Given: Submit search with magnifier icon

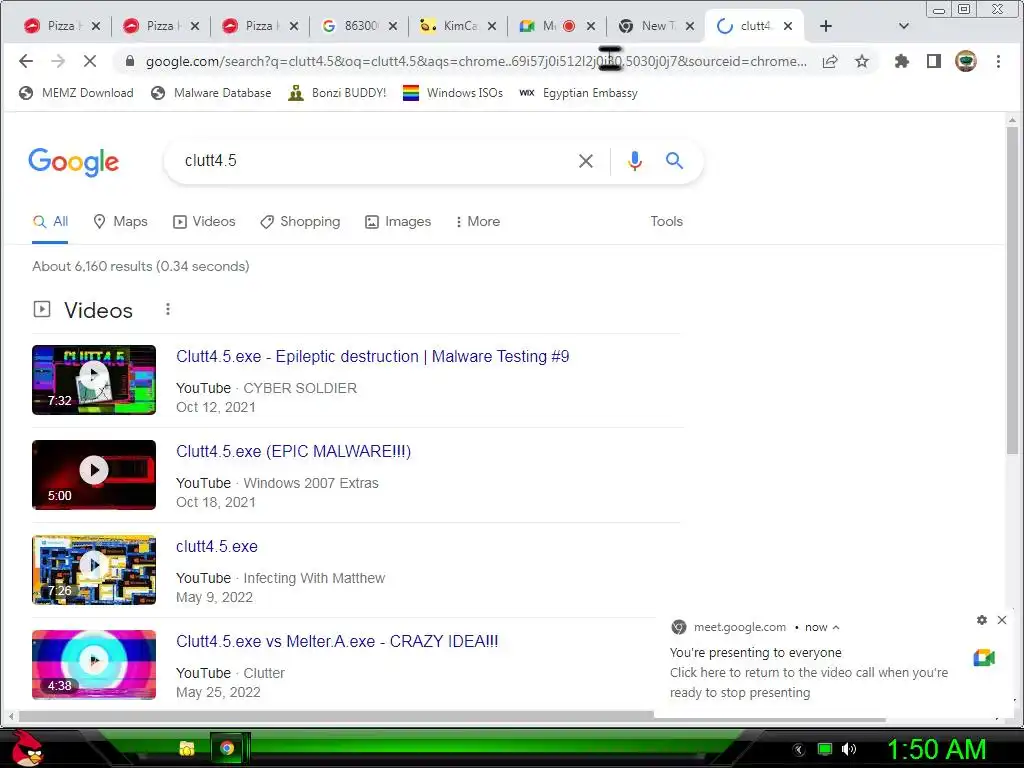Looking at the screenshot, I should click(675, 161).
